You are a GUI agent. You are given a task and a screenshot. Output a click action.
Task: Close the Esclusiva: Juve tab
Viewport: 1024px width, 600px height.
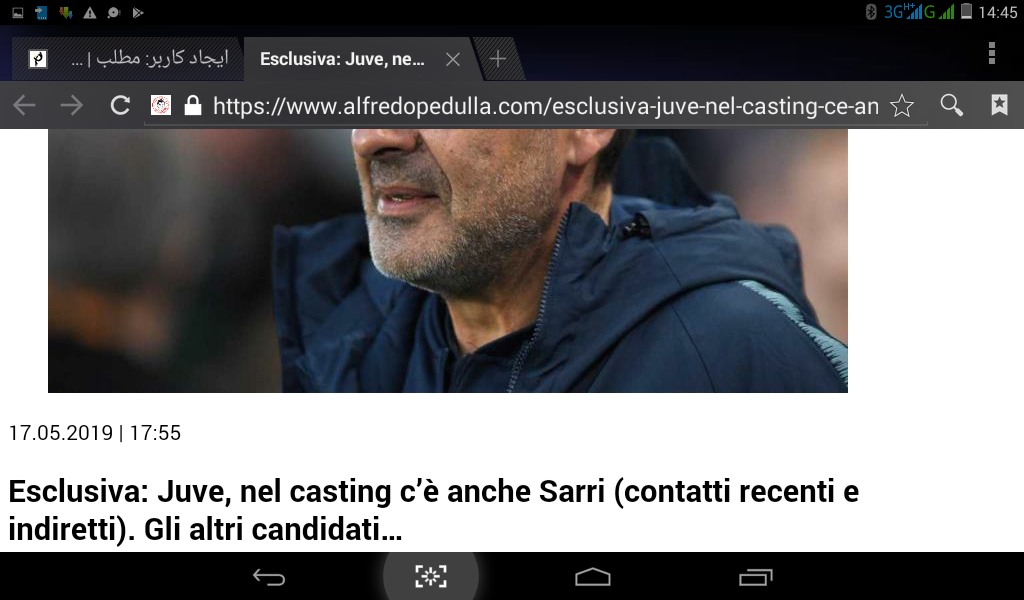[x=453, y=59]
